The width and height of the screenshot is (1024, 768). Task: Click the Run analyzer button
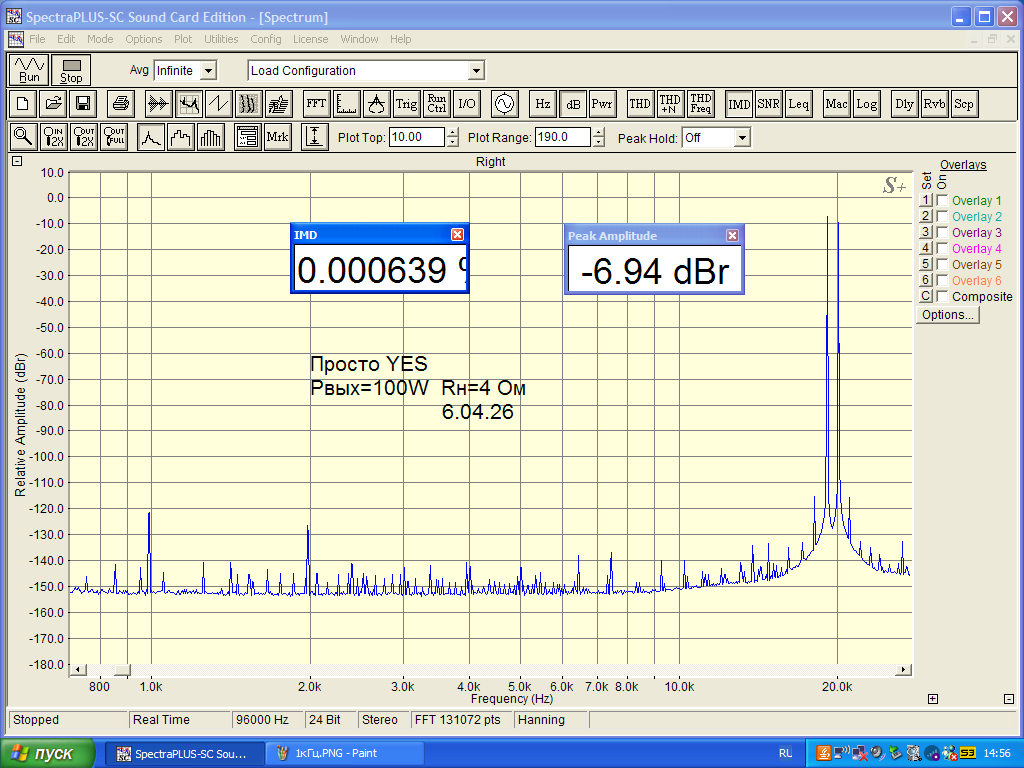(29, 70)
